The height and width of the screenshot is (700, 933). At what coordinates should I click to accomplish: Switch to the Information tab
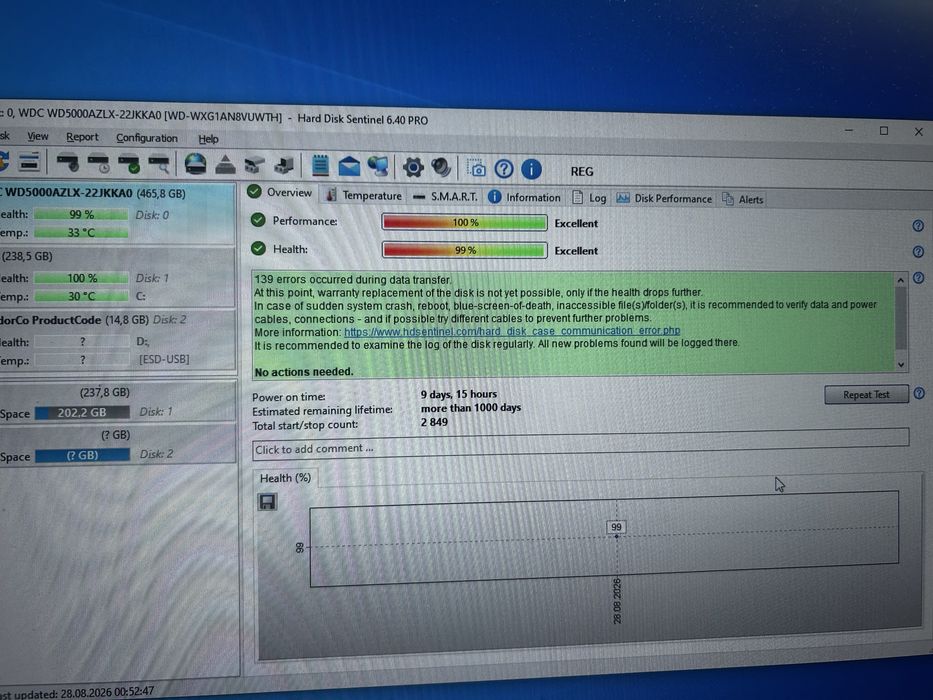[x=524, y=197]
